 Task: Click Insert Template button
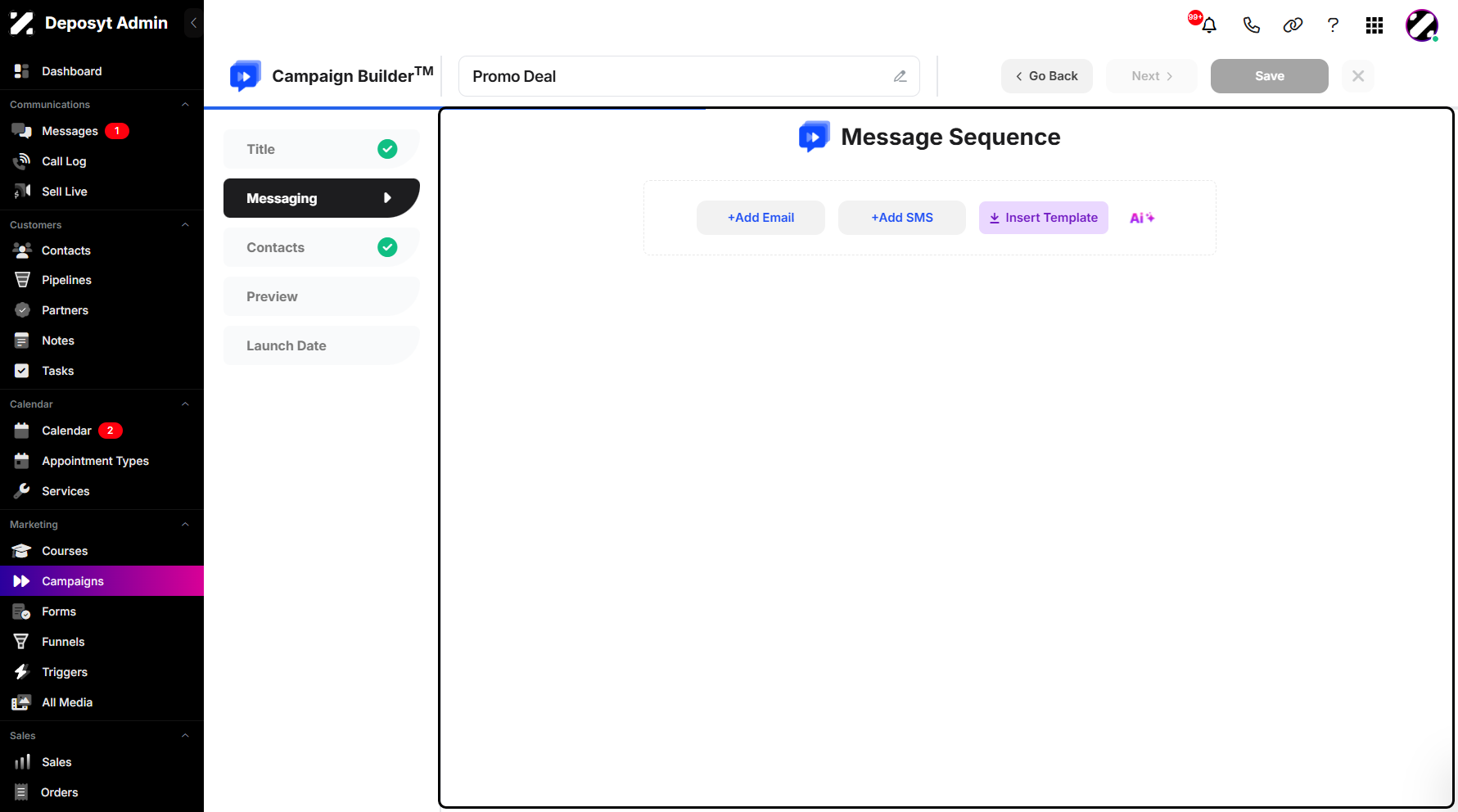tap(1044, 218)
